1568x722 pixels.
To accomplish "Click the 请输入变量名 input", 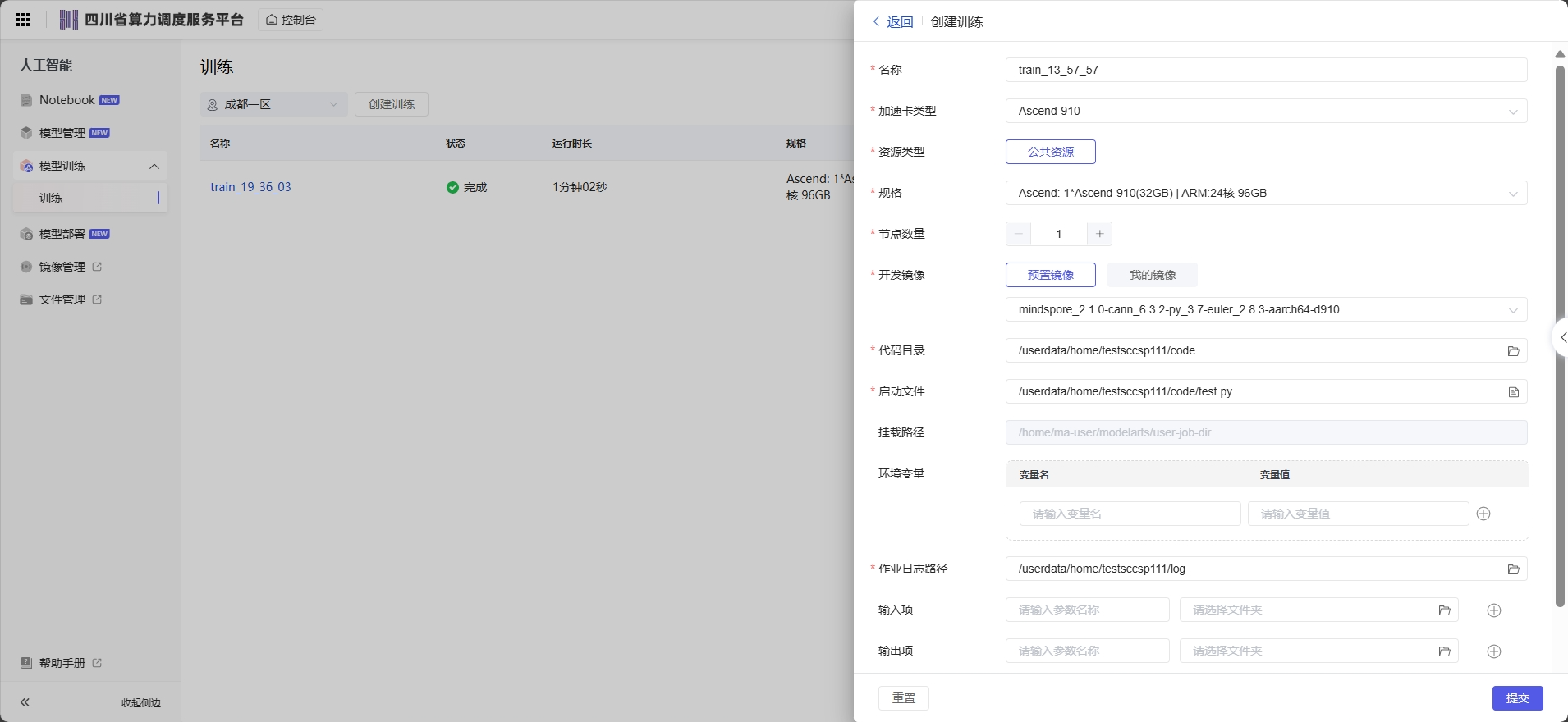I will pyautogui.click(x=1130, y=514).
